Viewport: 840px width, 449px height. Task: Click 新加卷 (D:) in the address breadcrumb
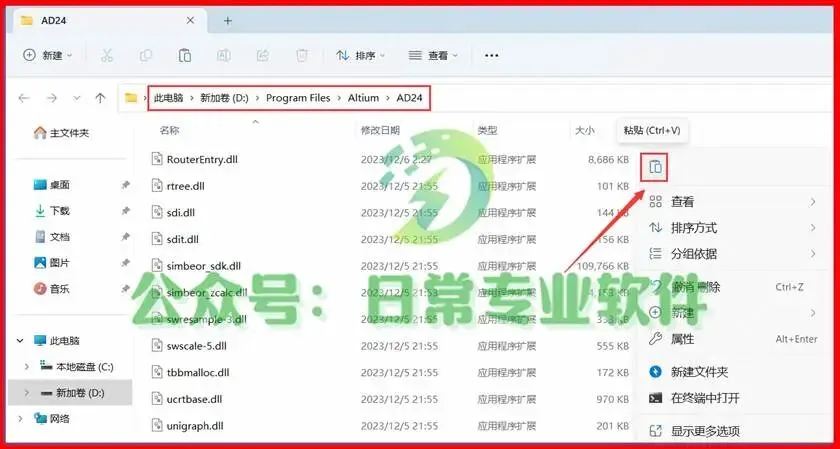[x=224, y=98]
